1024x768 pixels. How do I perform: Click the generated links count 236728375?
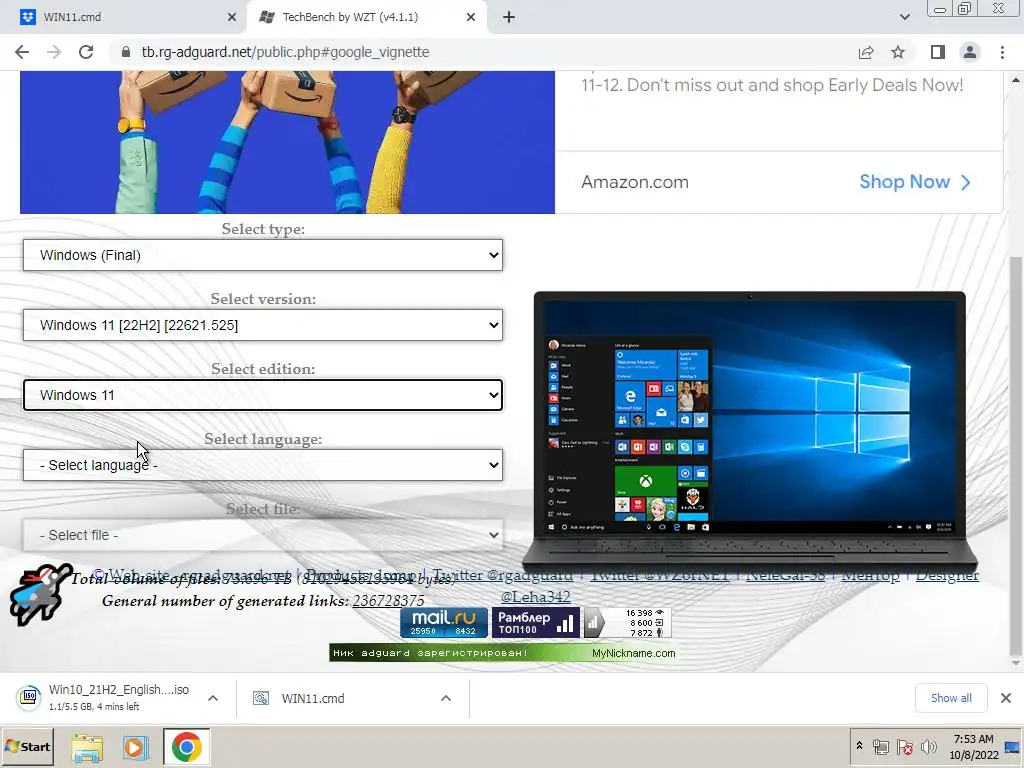pyautogui.click(x=388, y=601)
